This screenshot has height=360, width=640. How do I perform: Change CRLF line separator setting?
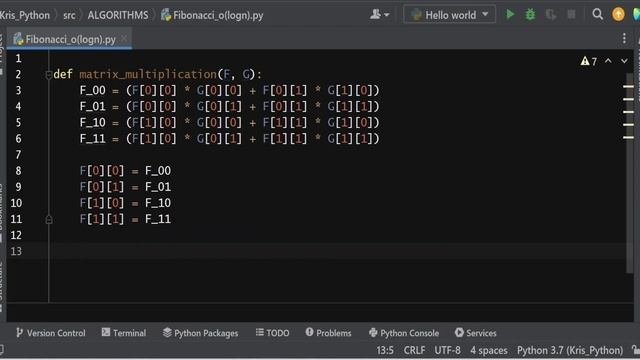[x=414, y=351]
